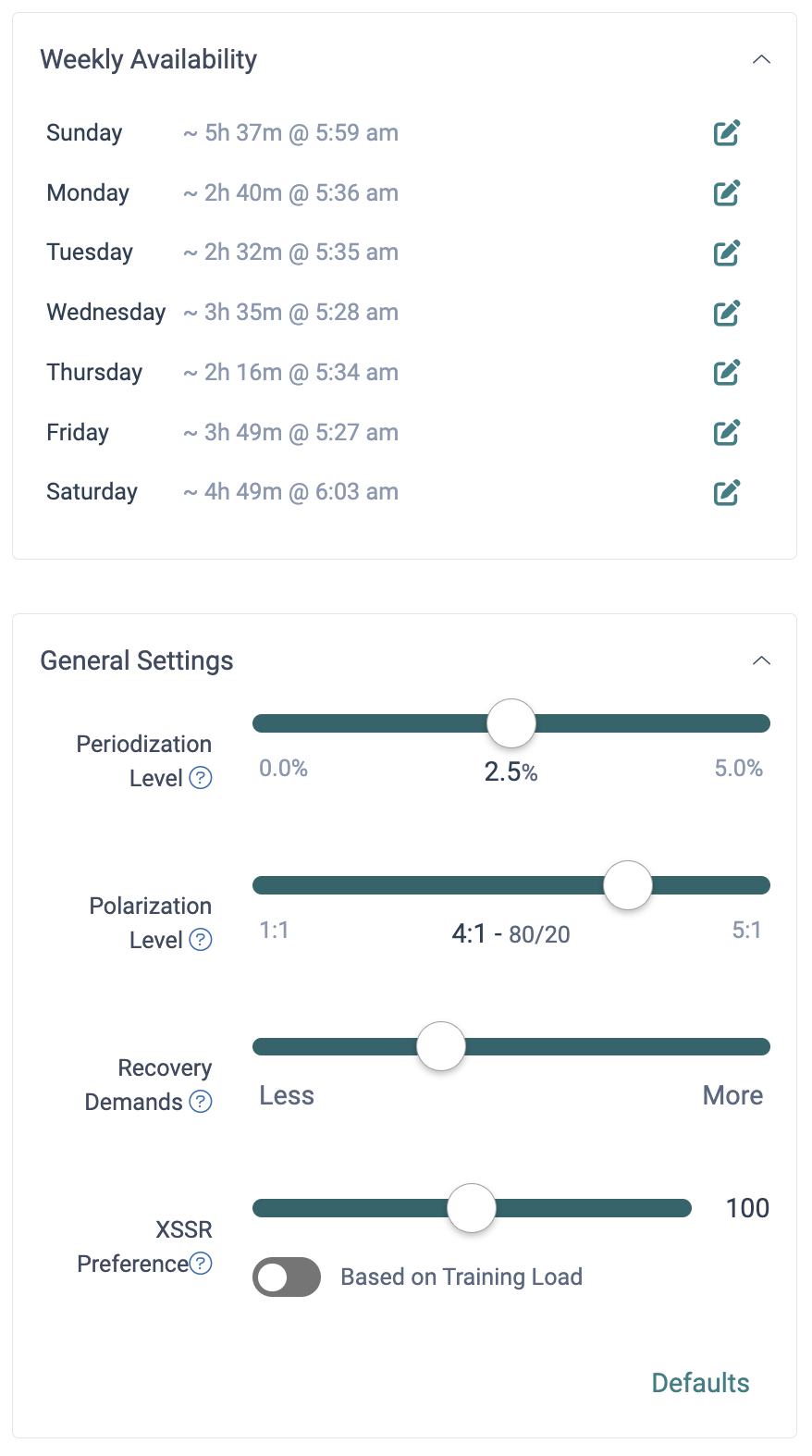The width and height of the screenshot is (812, 1456).
Task: Edit Monday availability
Action: [x=727, y=193]
